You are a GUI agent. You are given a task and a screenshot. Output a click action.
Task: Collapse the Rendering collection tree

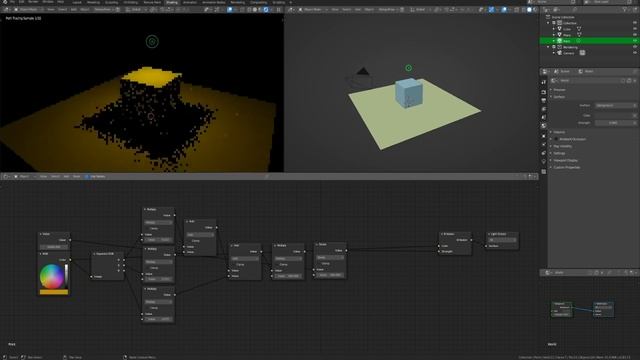click(x=548, y=47)
